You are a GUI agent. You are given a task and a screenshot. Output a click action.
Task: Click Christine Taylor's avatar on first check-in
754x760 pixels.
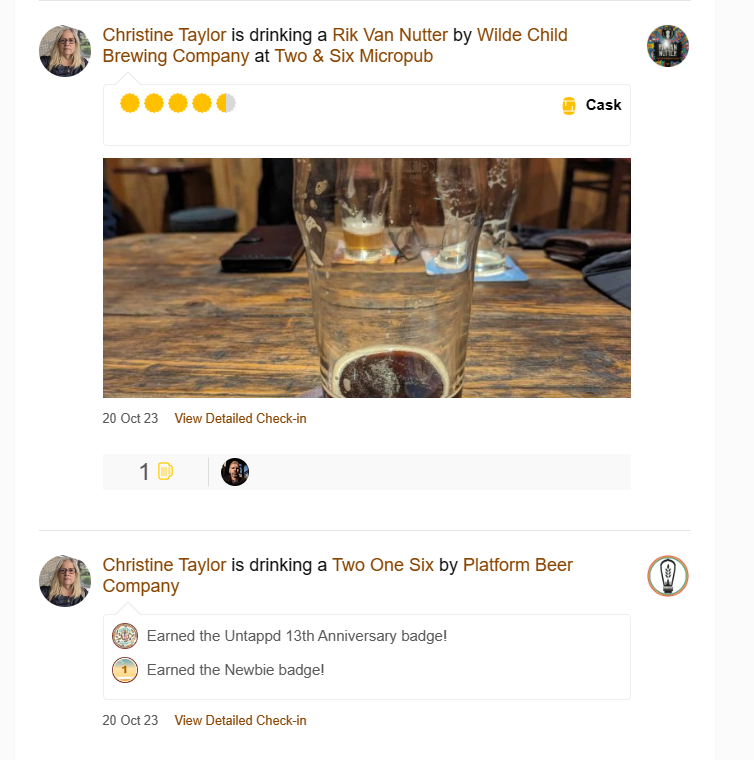click(x=65, y=51)
